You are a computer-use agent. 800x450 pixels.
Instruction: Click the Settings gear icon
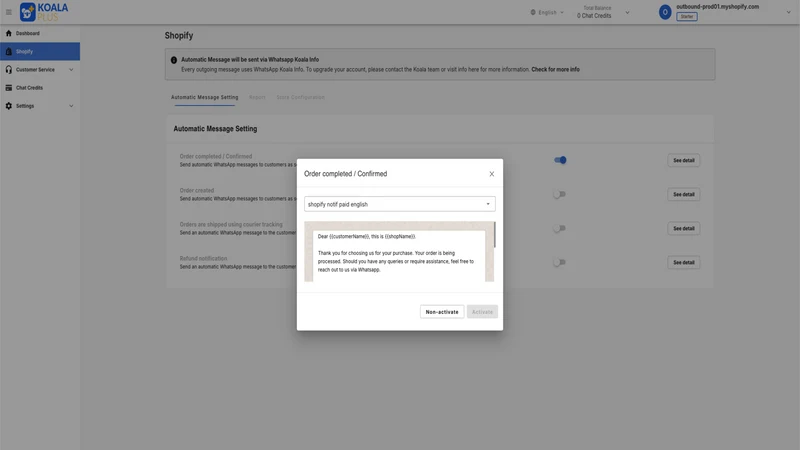tap(9, 106)
